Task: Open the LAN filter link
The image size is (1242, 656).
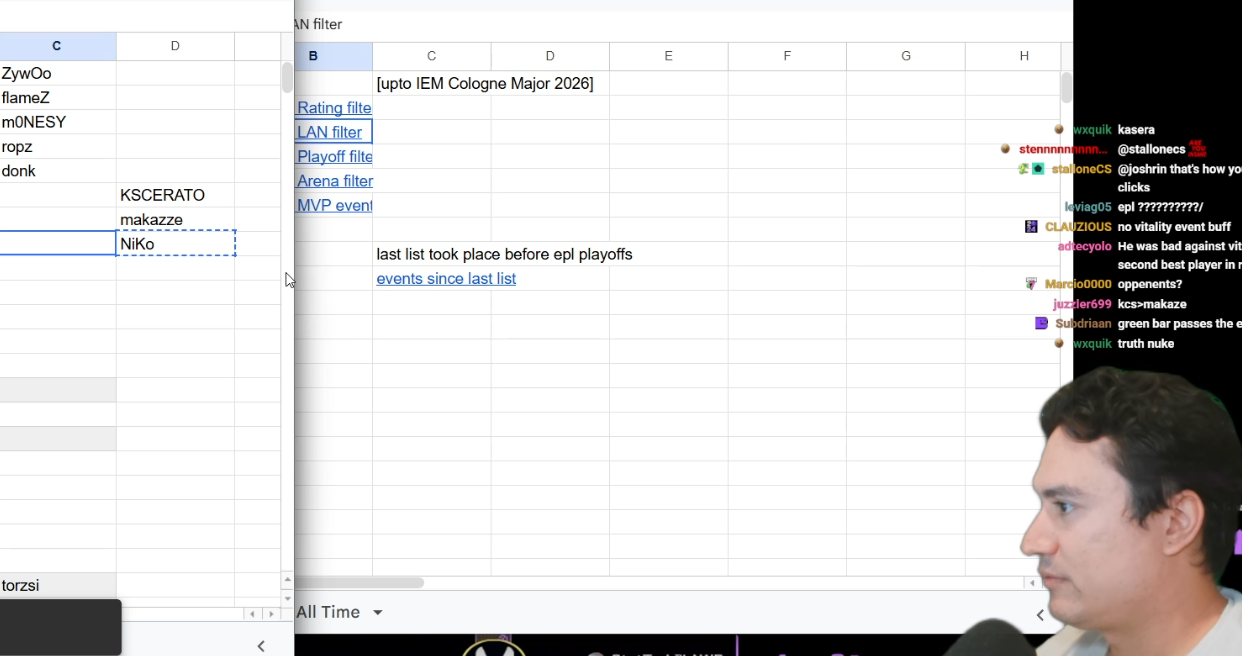Action: [330, 132]
